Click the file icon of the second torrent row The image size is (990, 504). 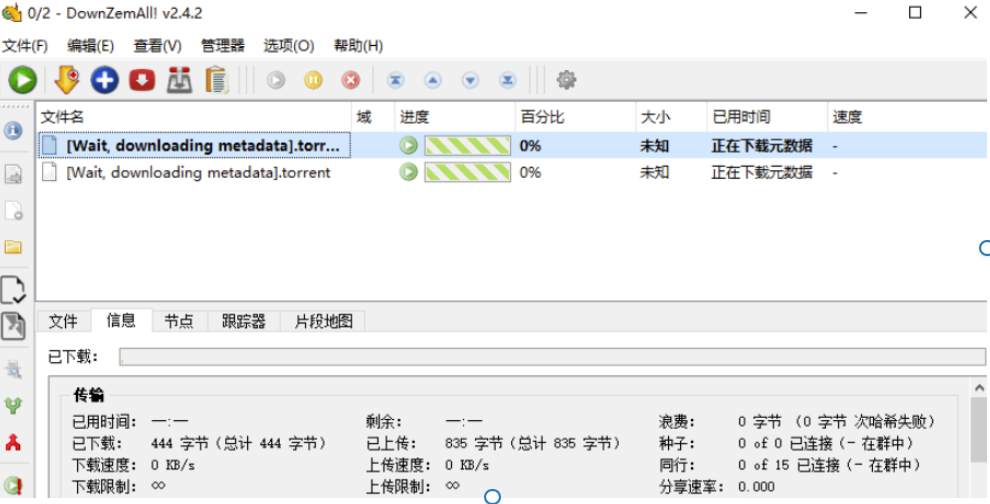(x=49, y=172)
